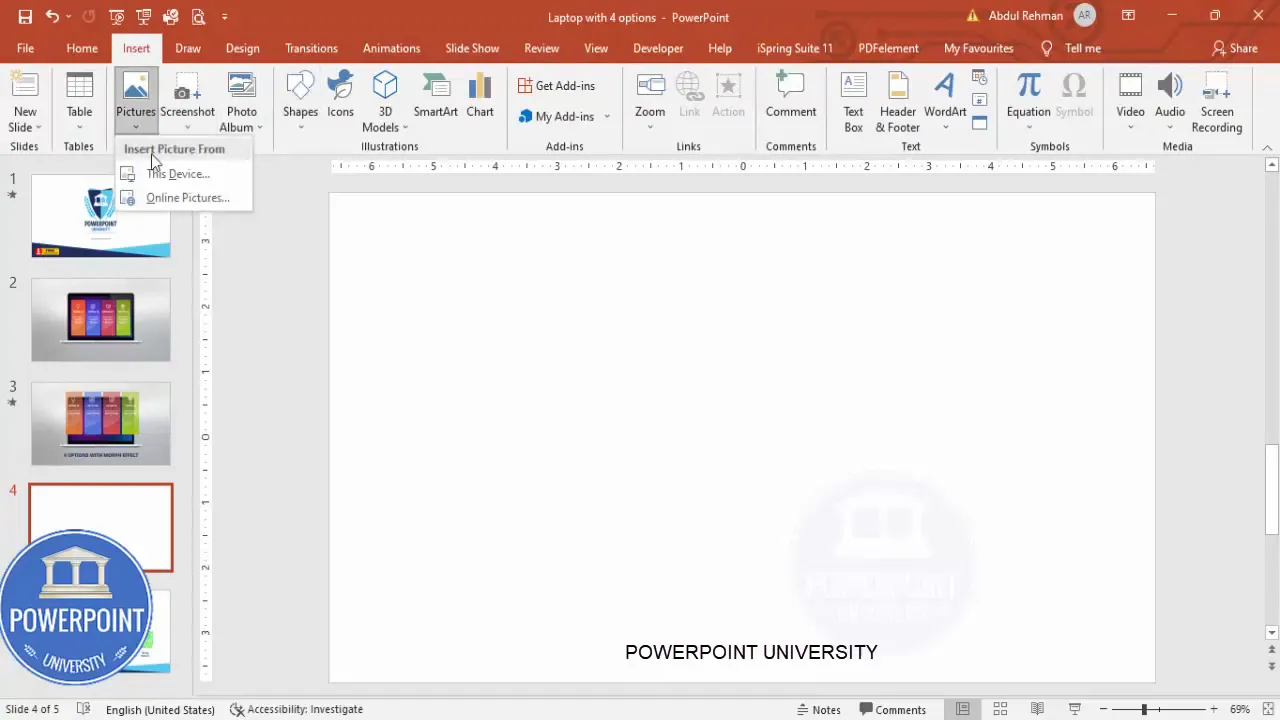Insert Date & Time
The height and width of the screenshot is (720, 1280).
980,78
